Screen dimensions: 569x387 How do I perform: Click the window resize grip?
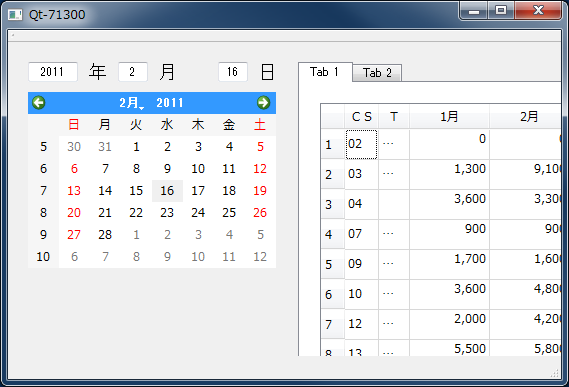pyautogui.click(x=555, y=373)
